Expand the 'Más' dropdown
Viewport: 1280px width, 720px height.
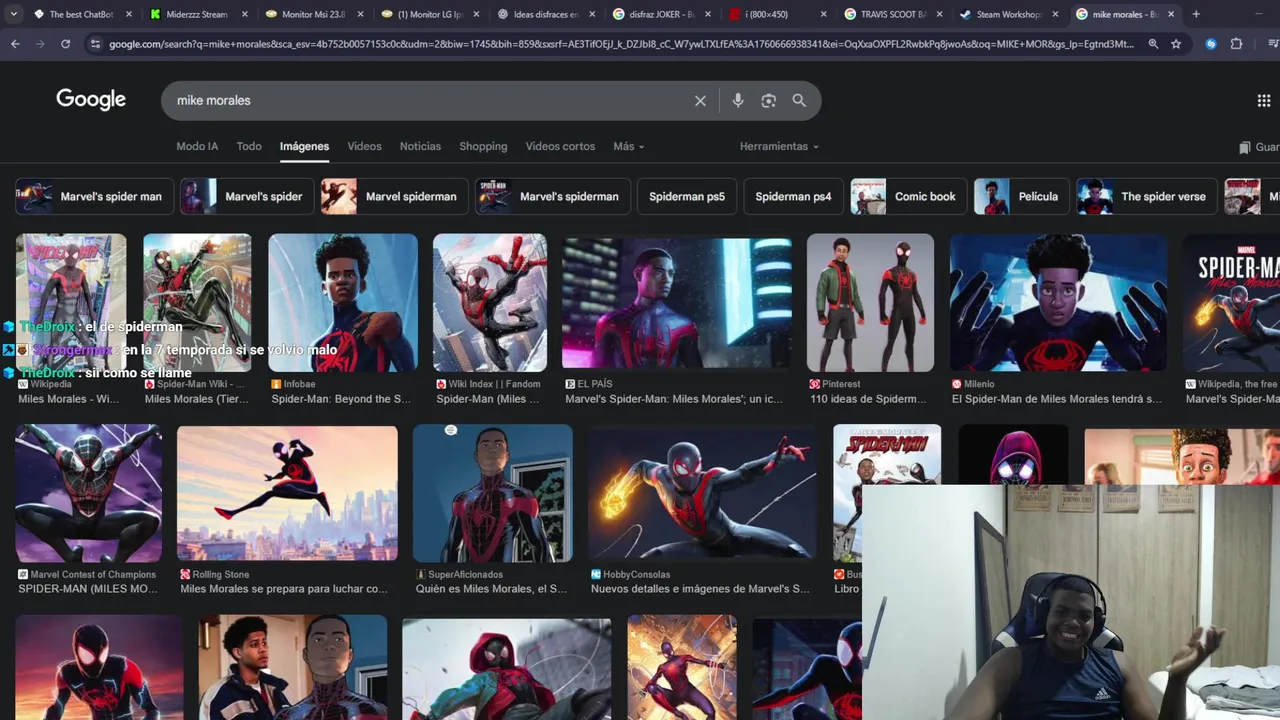(x=628, y=146)
